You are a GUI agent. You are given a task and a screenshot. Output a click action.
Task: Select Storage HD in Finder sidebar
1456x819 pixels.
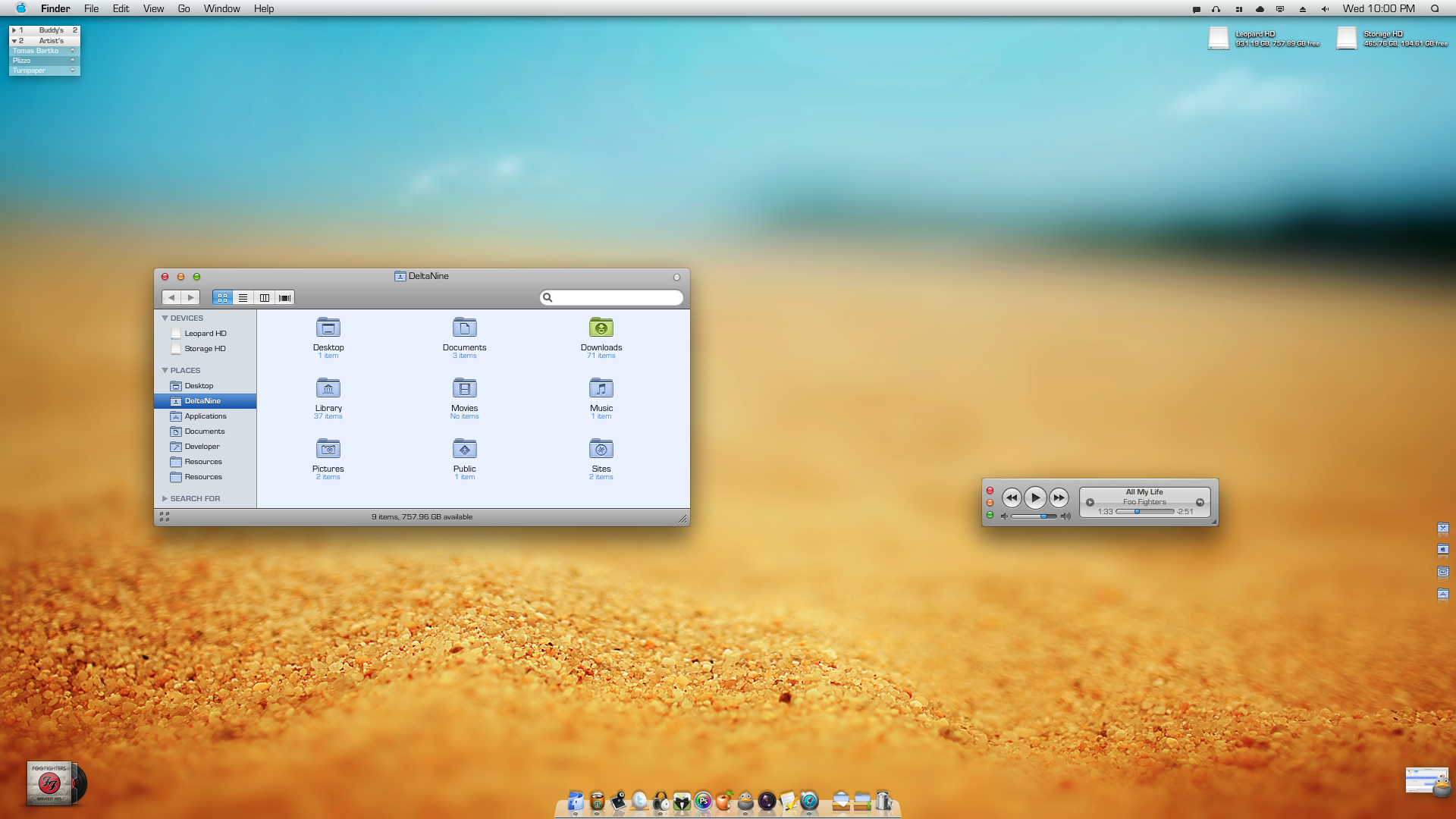[205, 349]
